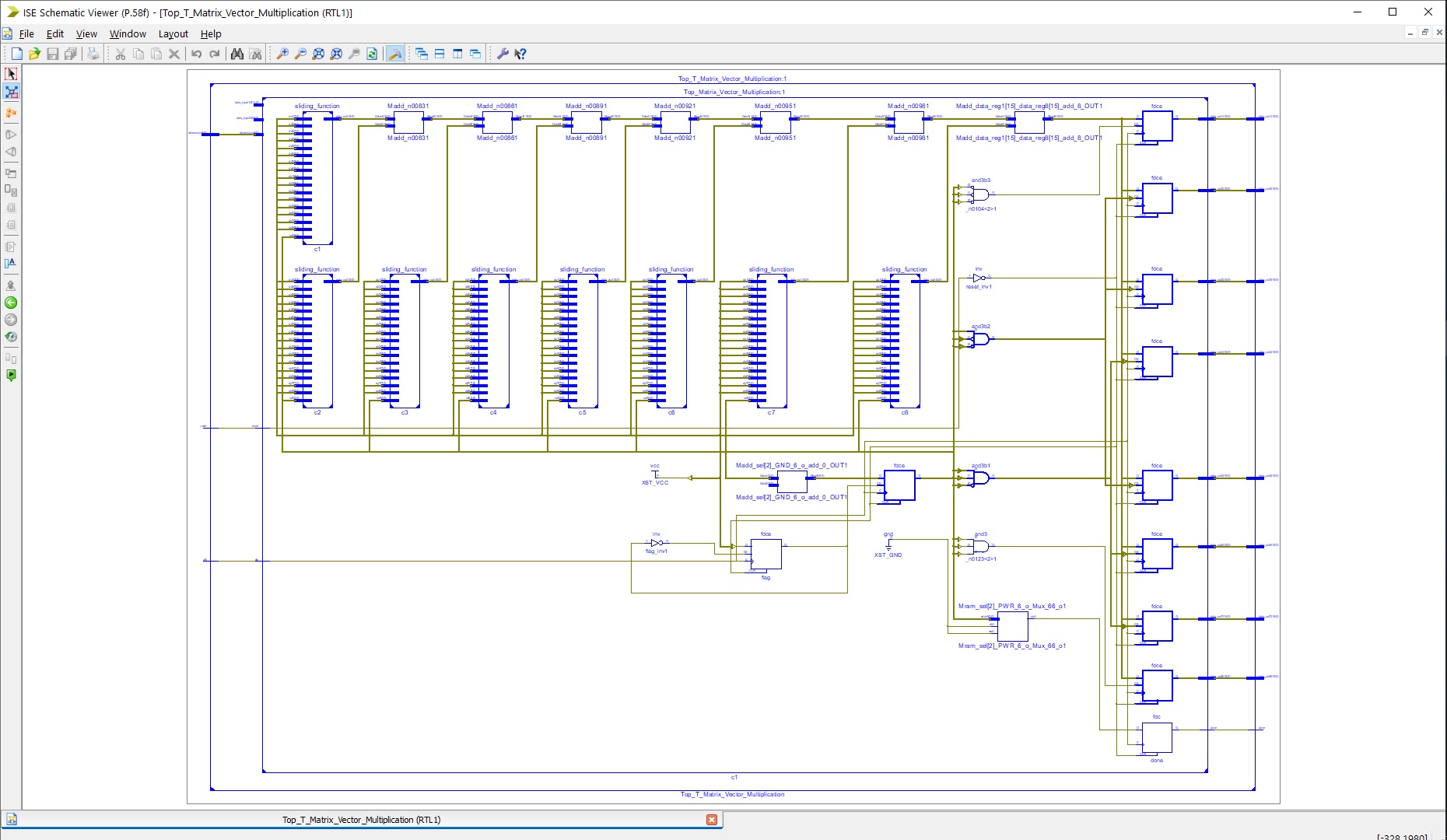Screen dimensions: 1447x840
Task: Open the View menu
Action: pyautogui.click(x=86, y=33)
